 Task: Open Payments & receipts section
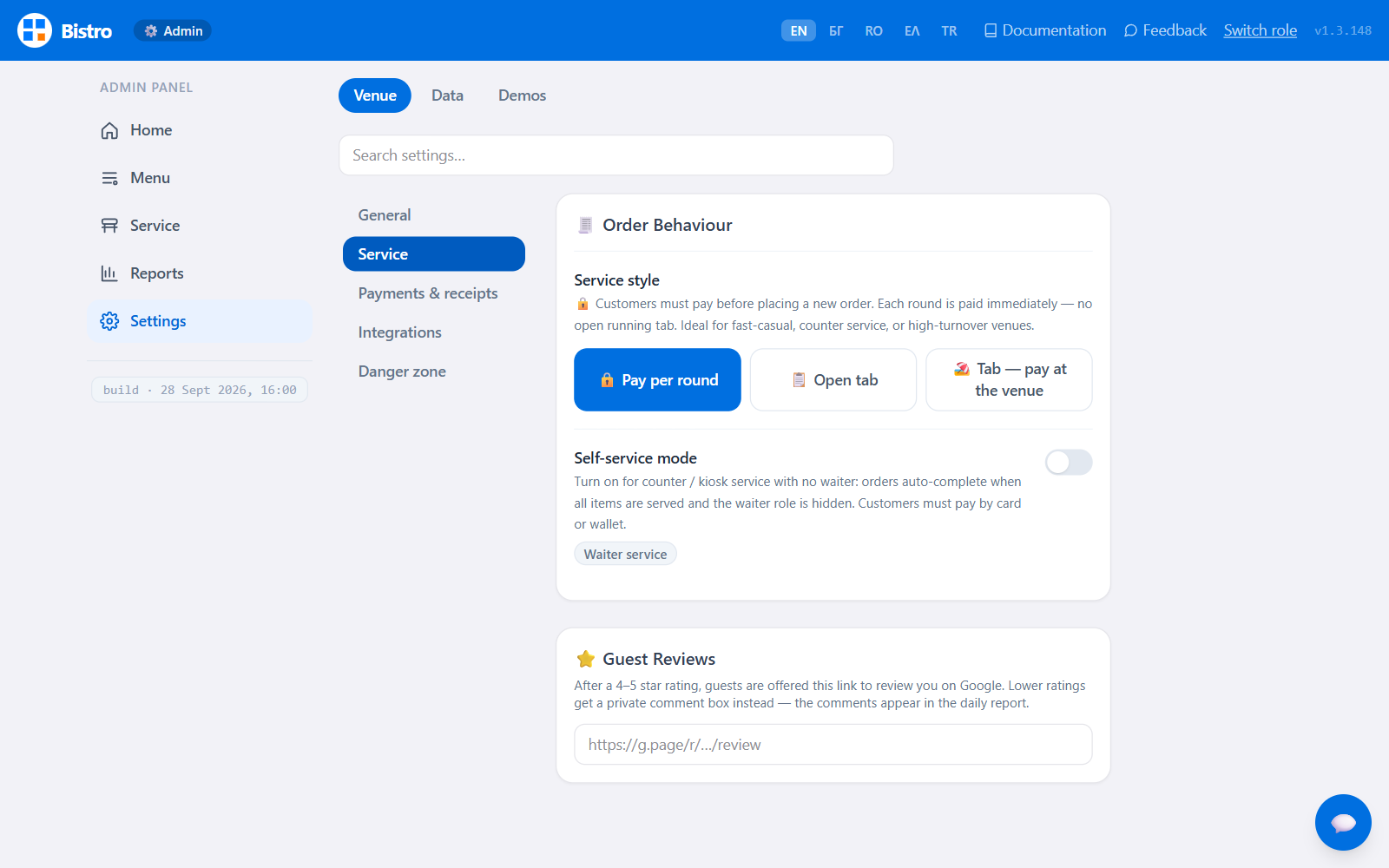tap(434, 293)
